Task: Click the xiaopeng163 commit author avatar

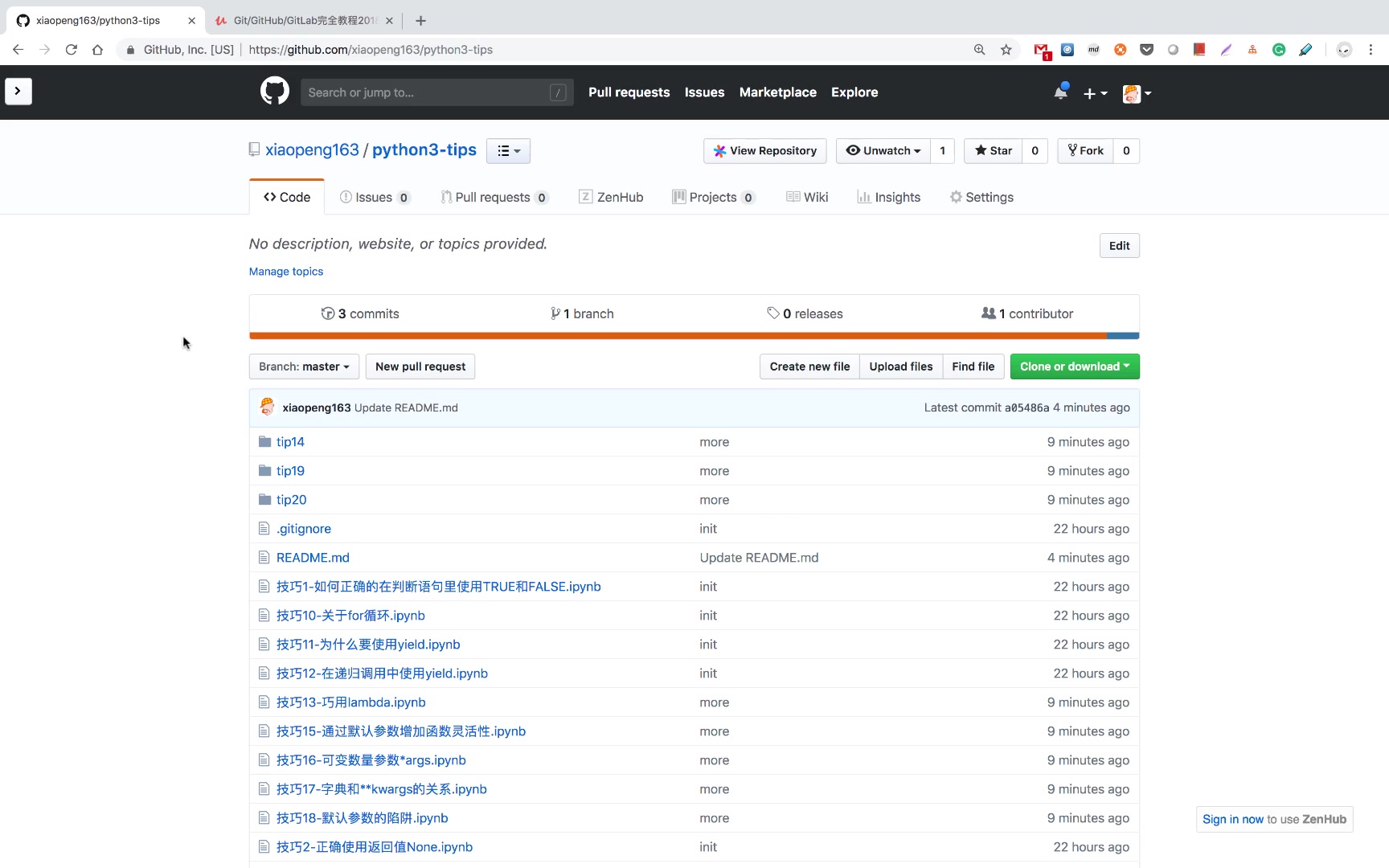Action: click(x=268, y=407)
